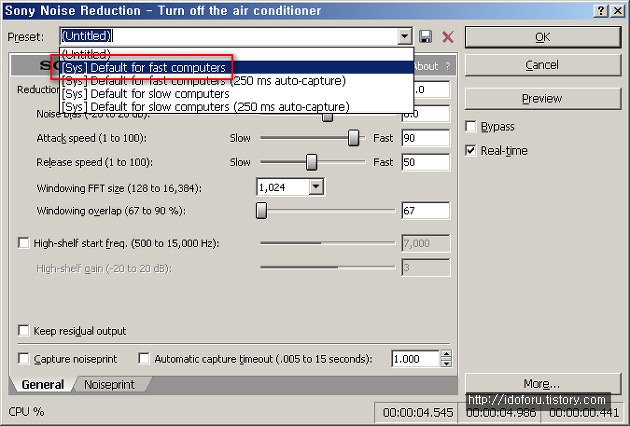Click the Release speed slider handle
The width and height of the screenshot is (630, 426).
pos(311,162)
